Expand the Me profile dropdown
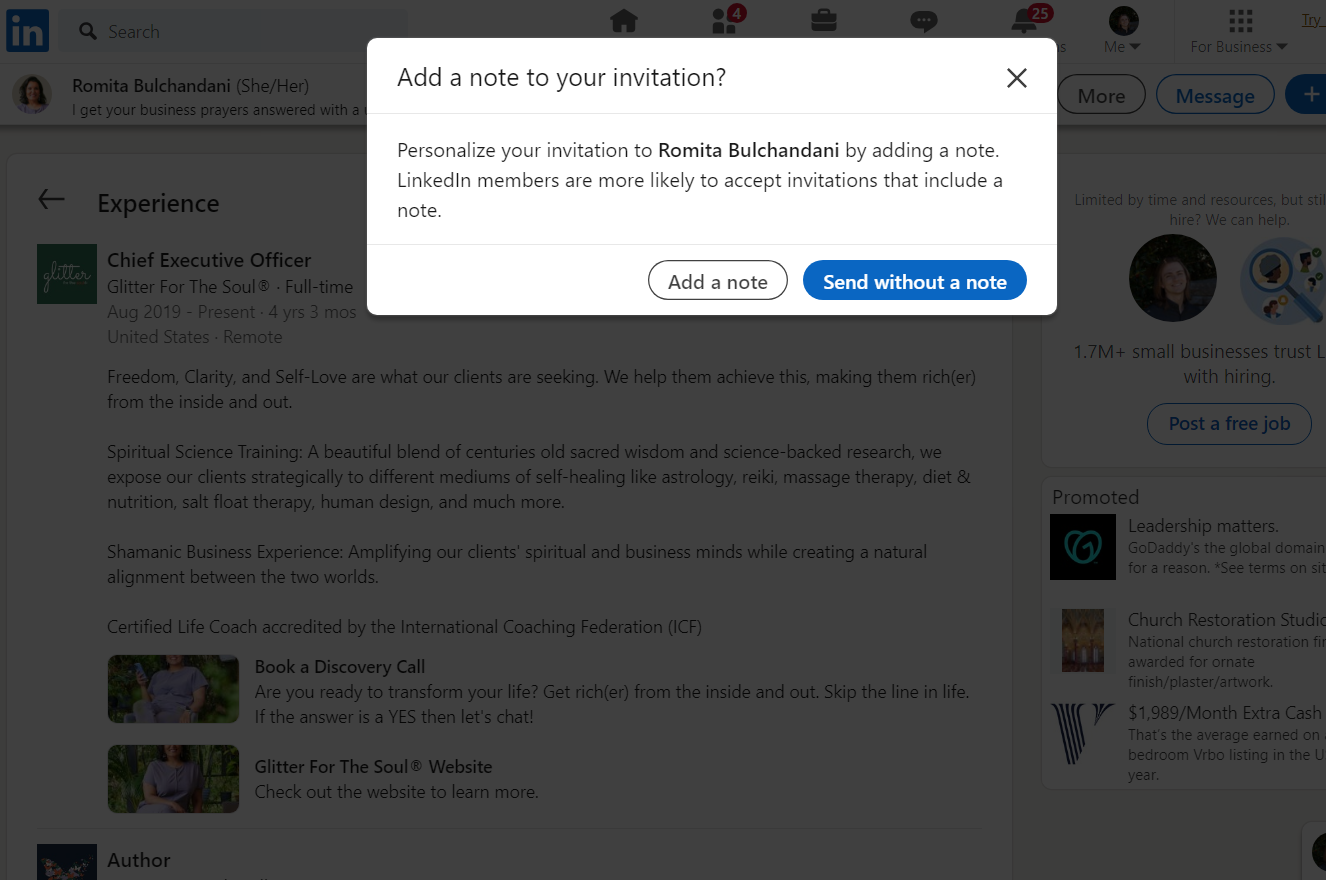The image size is (1326, 880). pyautogui.click(x=1123, y=47)
